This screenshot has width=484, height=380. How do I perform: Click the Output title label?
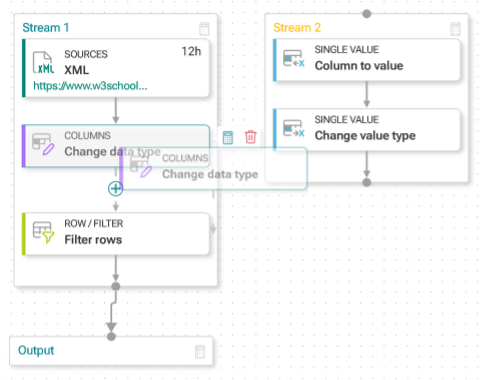pos(36,351)
